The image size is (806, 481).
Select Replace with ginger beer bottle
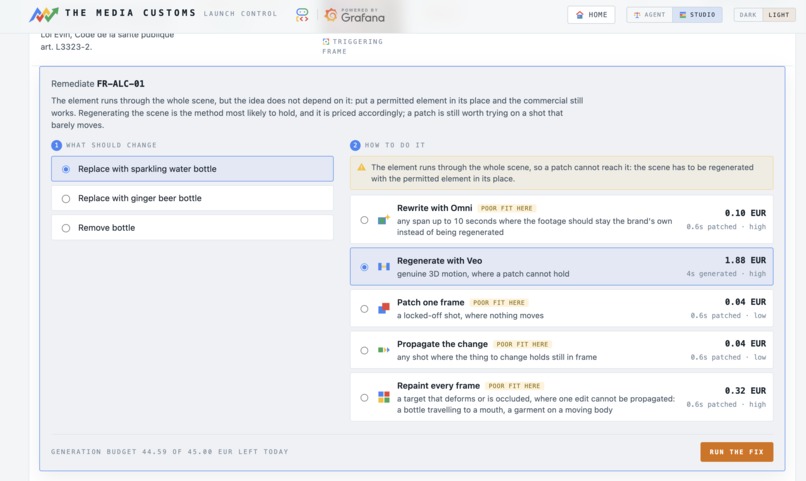(192, 198)
